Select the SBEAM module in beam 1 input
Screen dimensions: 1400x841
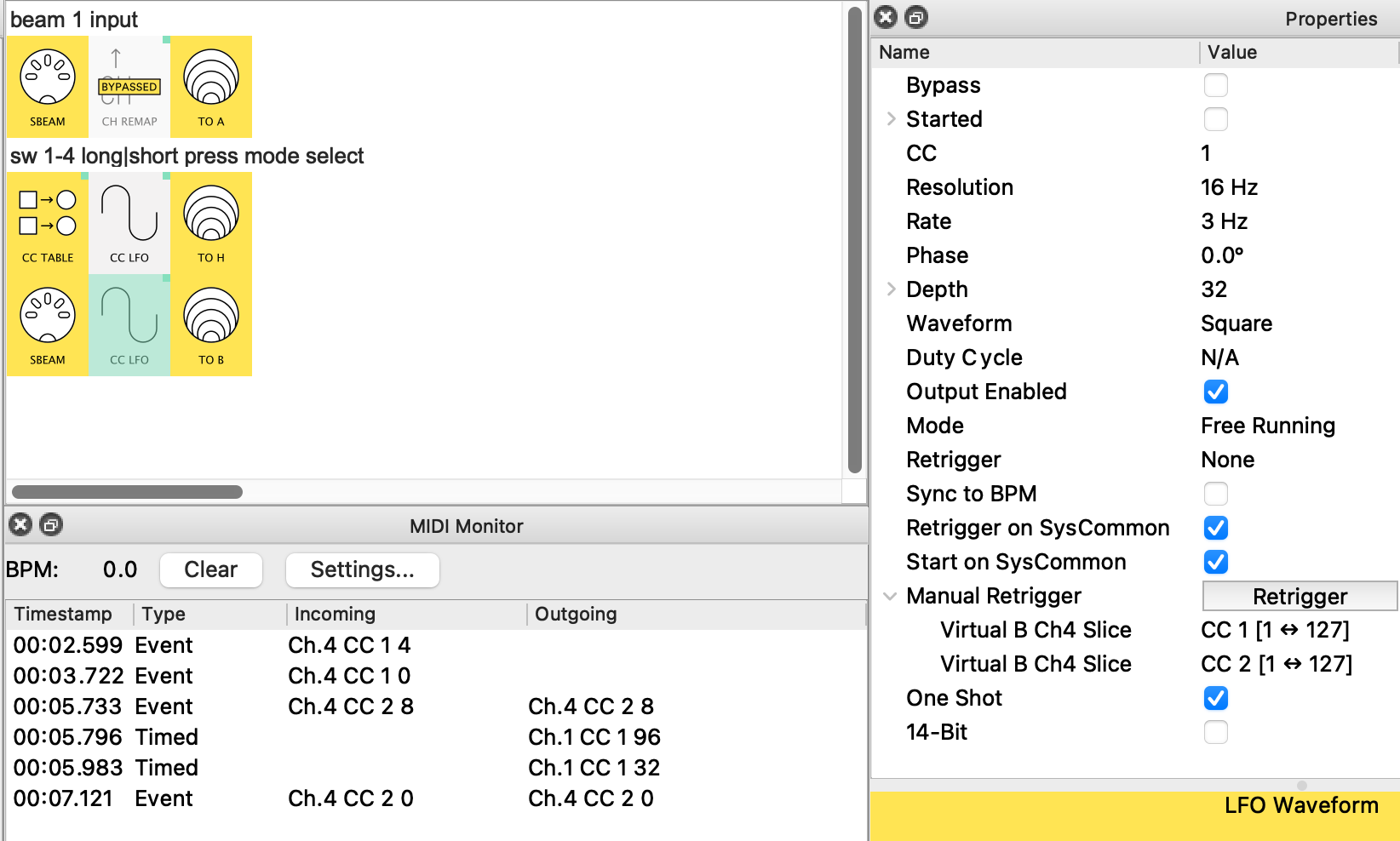48,87
